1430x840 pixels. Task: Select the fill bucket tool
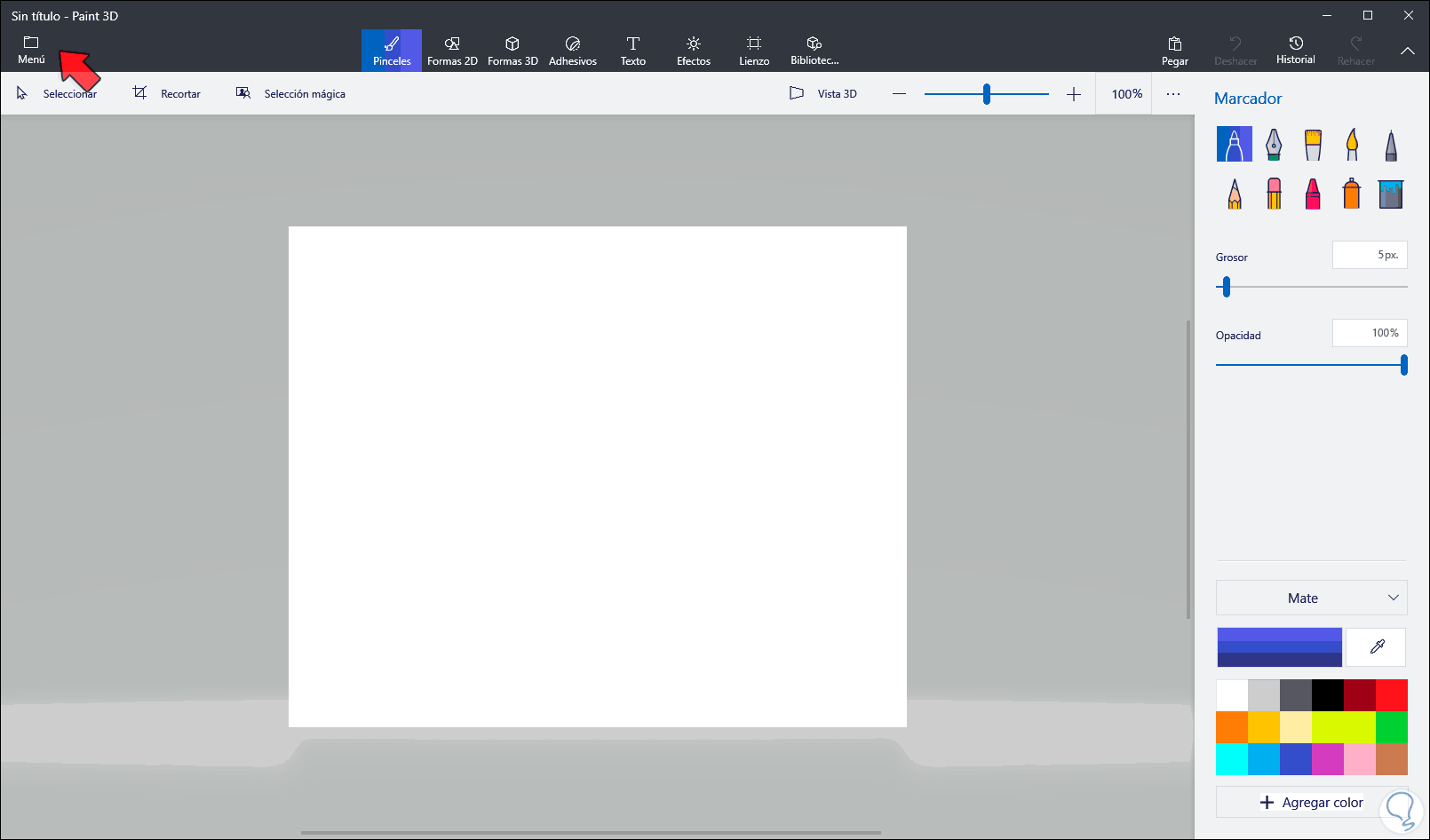coord(1390,193)
